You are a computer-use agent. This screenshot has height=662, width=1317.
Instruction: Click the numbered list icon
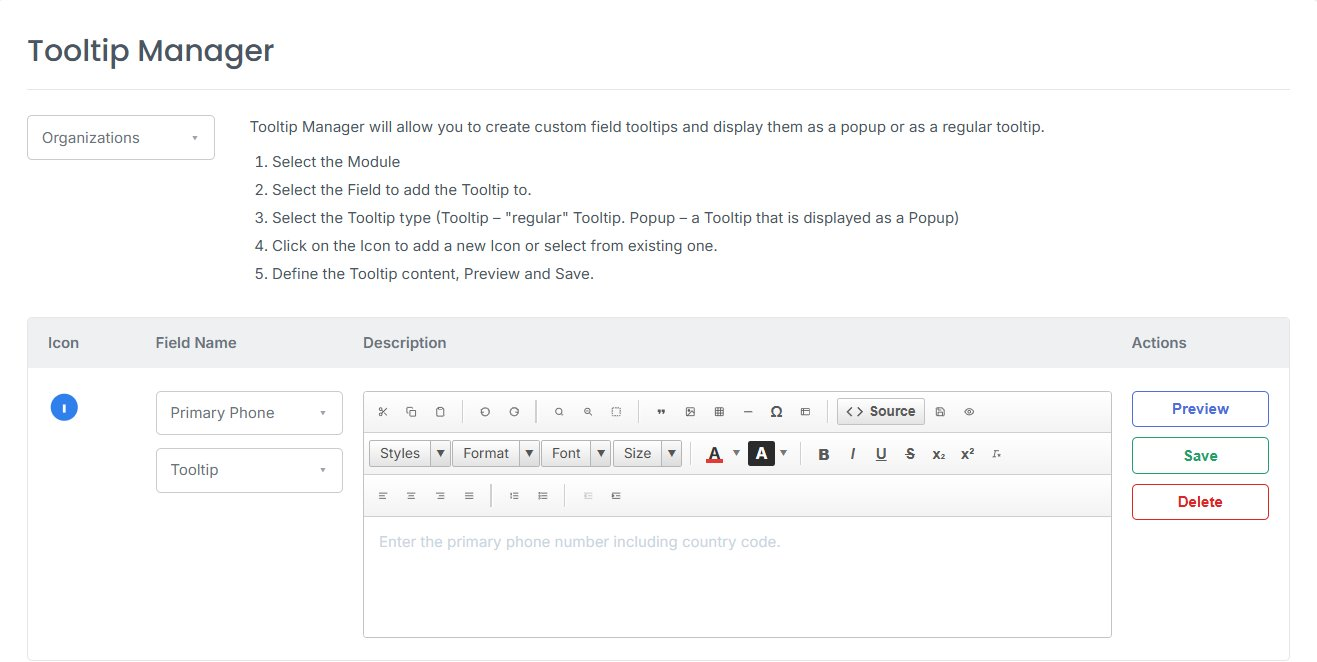coord(514,496)
